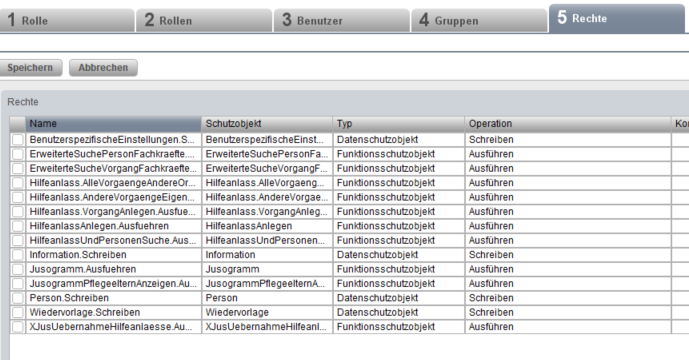Tick the ErweiterteSucheVorgangFachkraefte row checkbox
Screen dimensions: 689x360
18,169
